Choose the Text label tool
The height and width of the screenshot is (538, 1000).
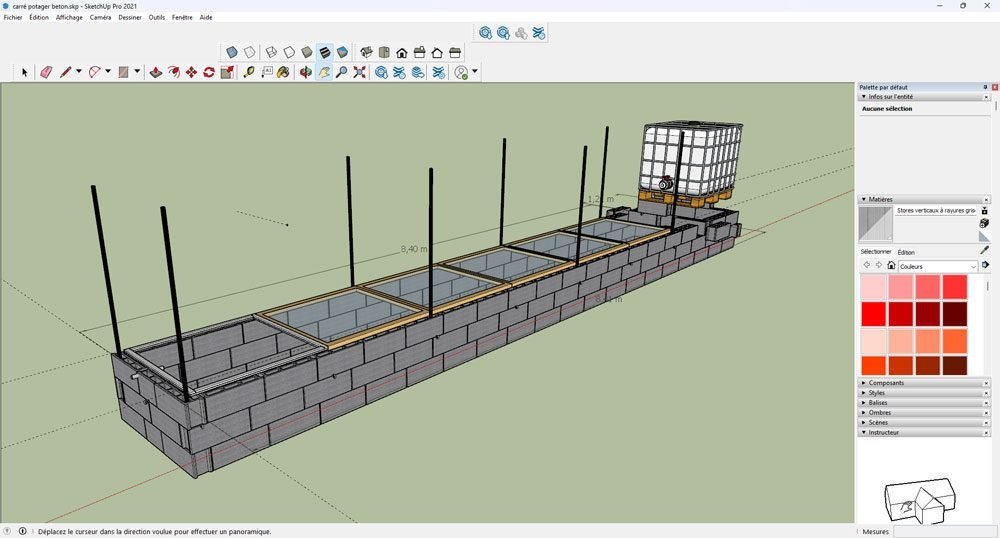coord(267,72)
